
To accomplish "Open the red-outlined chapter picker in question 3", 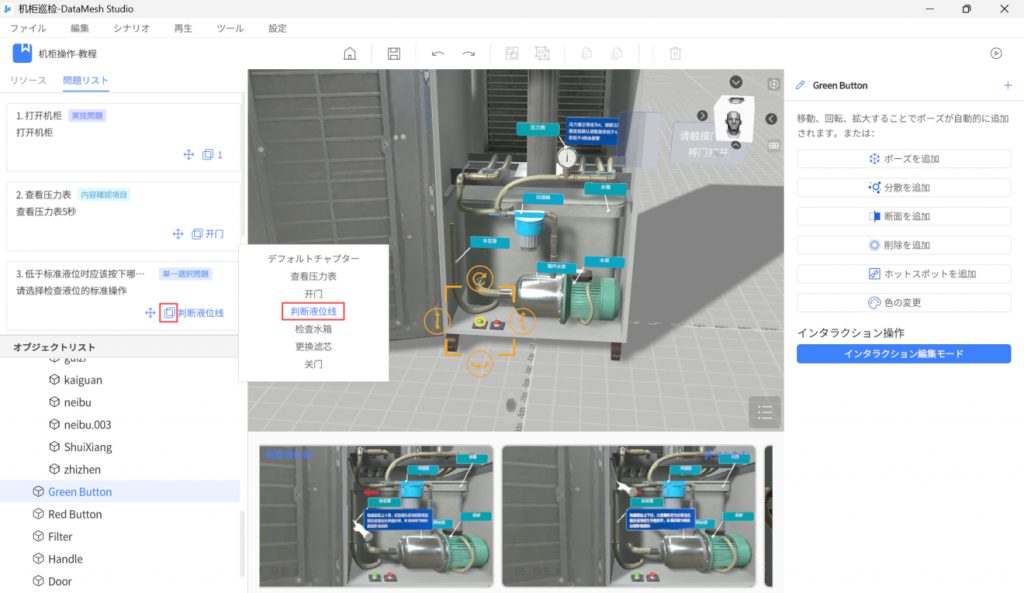I will (169, 313).
